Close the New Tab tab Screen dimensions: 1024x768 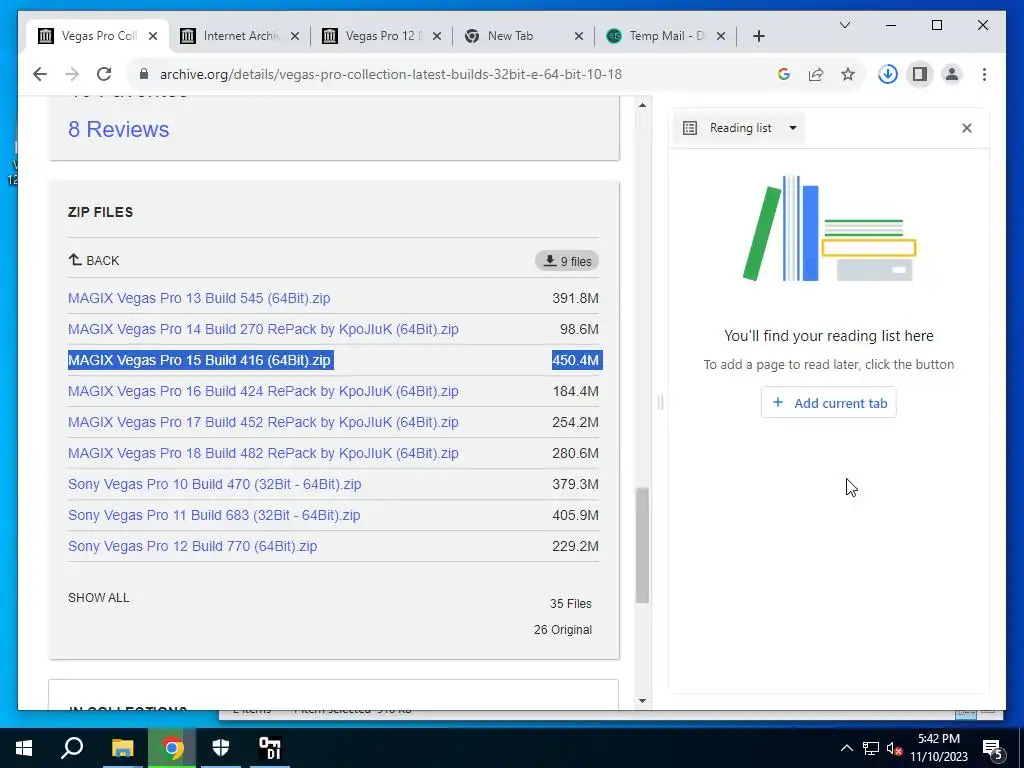tap(579, 36)
